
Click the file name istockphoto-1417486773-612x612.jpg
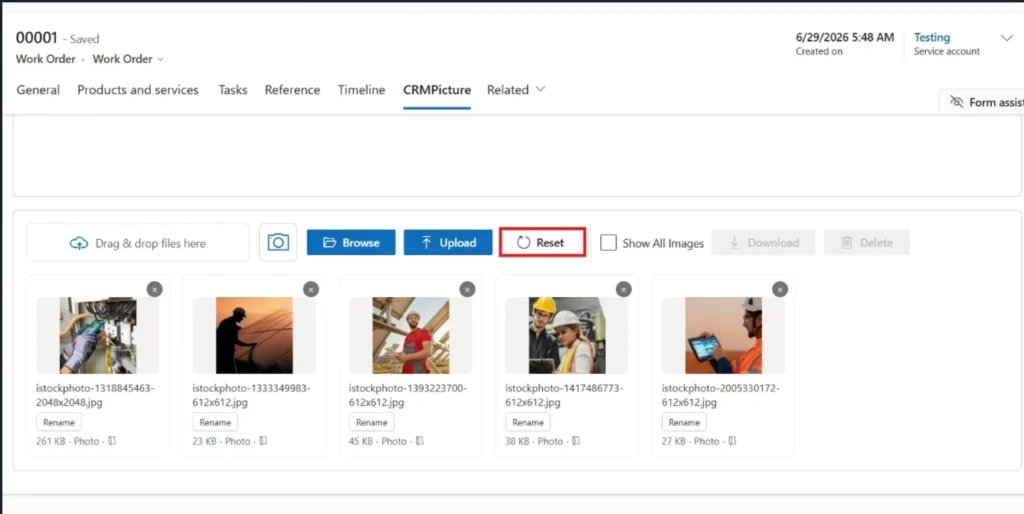coord(564,395)
